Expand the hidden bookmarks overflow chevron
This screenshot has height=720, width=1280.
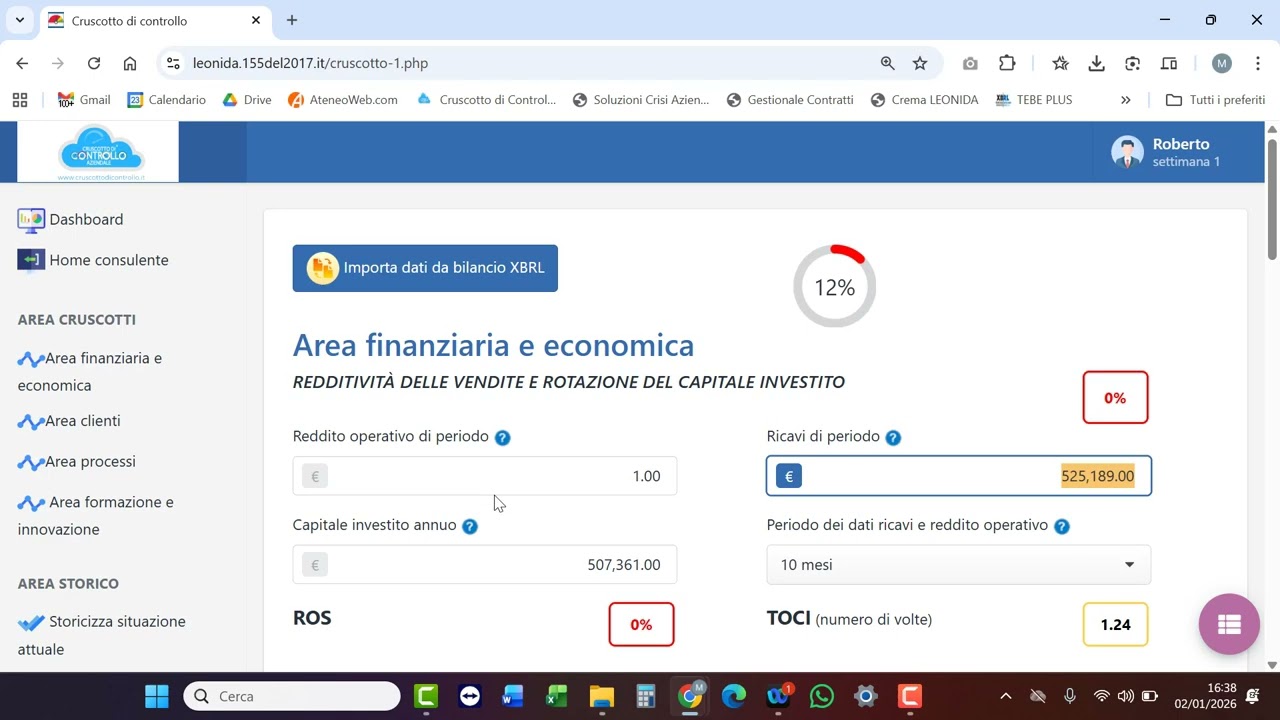1125,100
